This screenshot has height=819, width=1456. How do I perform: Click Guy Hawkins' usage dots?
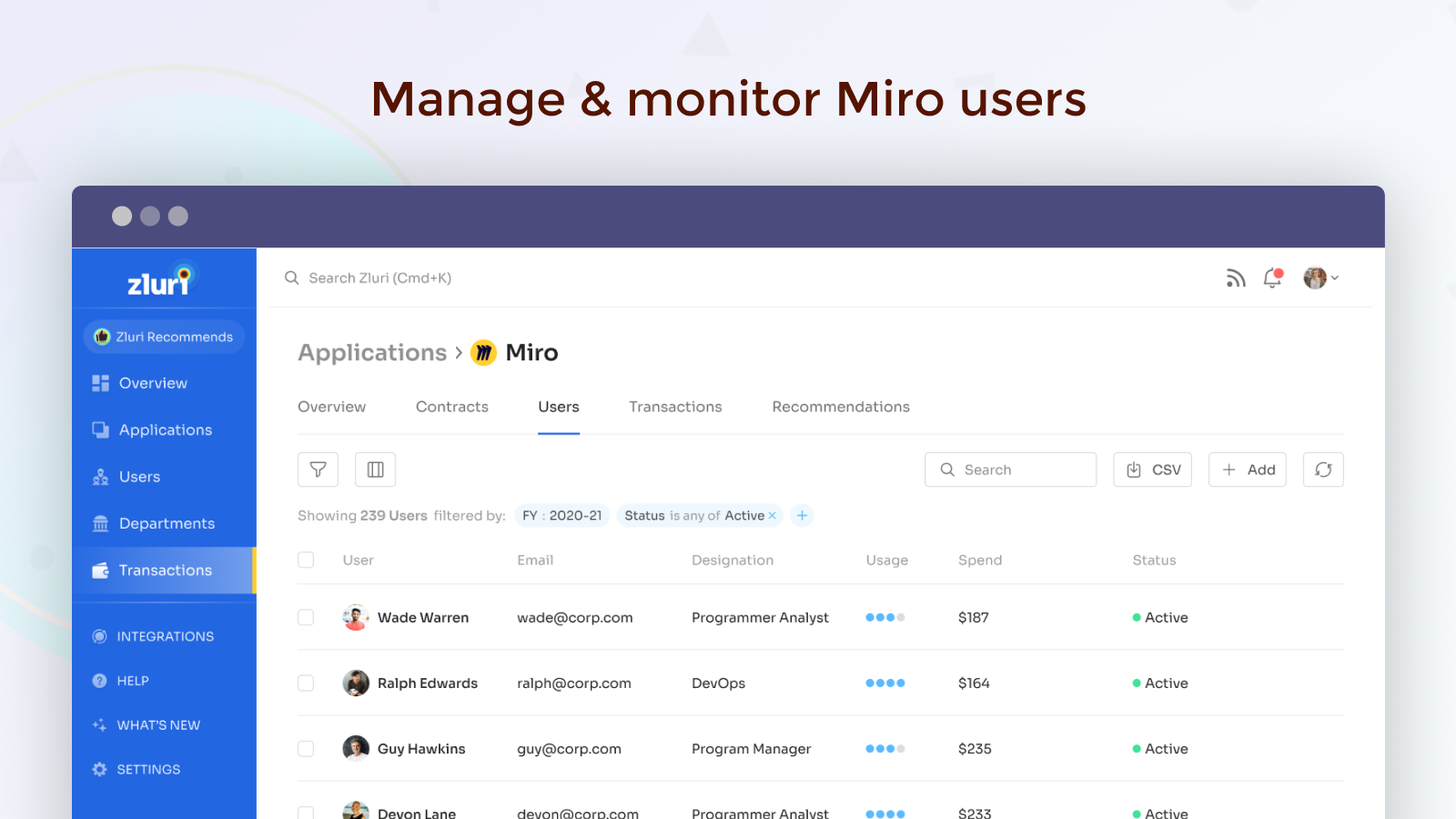pyautogui.click(x=885, y=748)
